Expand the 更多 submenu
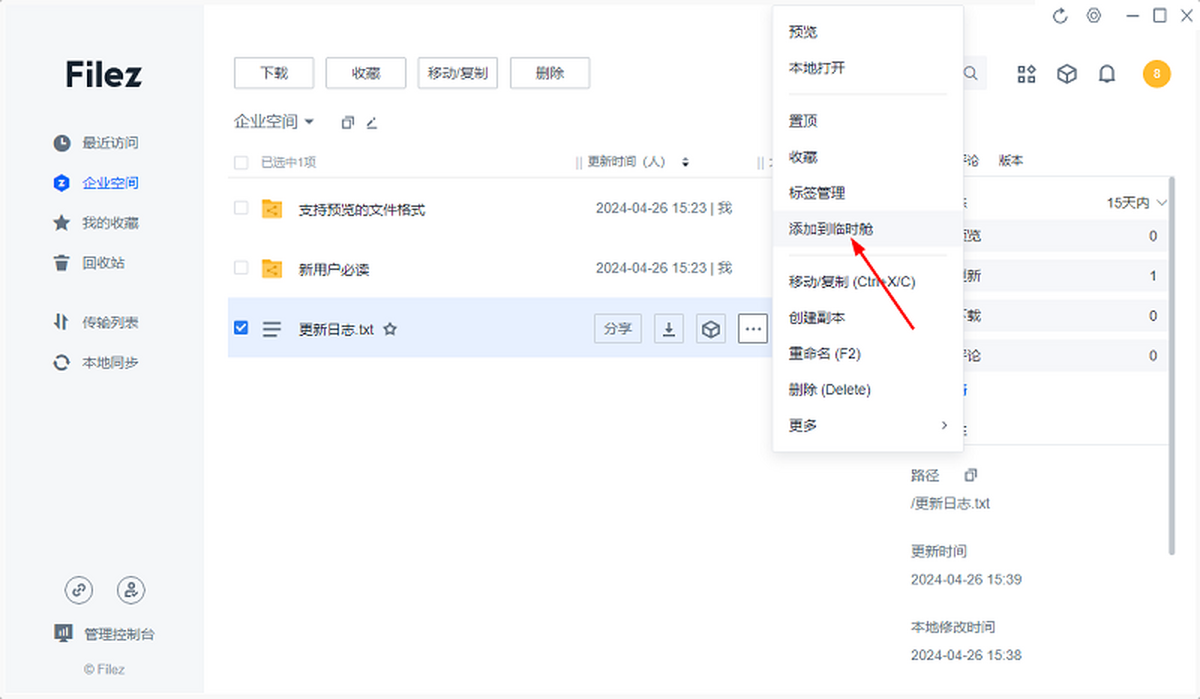 click(867, 426)
